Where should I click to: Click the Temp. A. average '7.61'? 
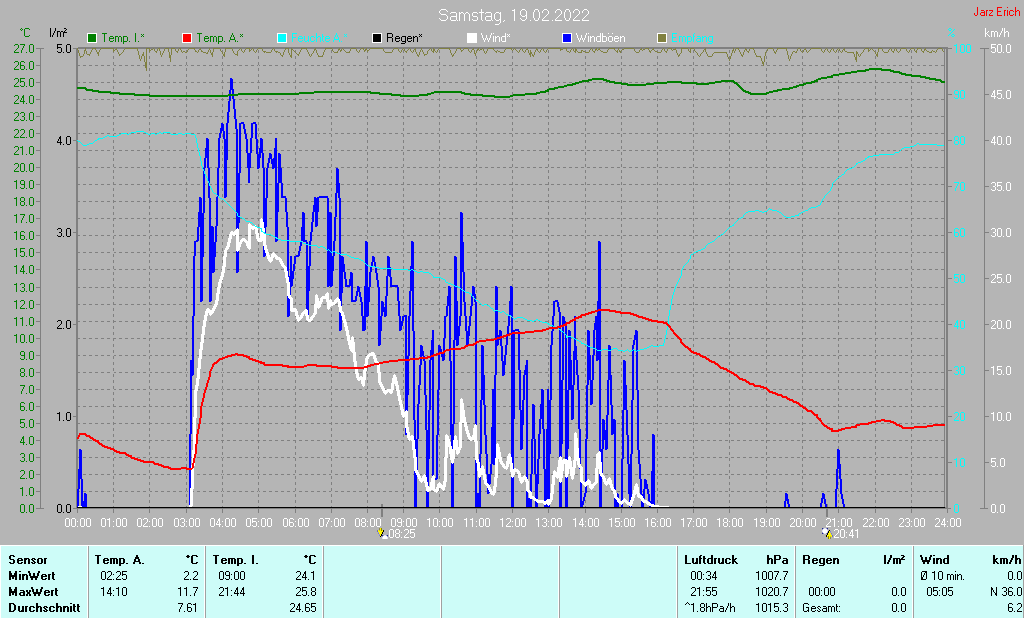pyautogui.click(x=187, y=608)
